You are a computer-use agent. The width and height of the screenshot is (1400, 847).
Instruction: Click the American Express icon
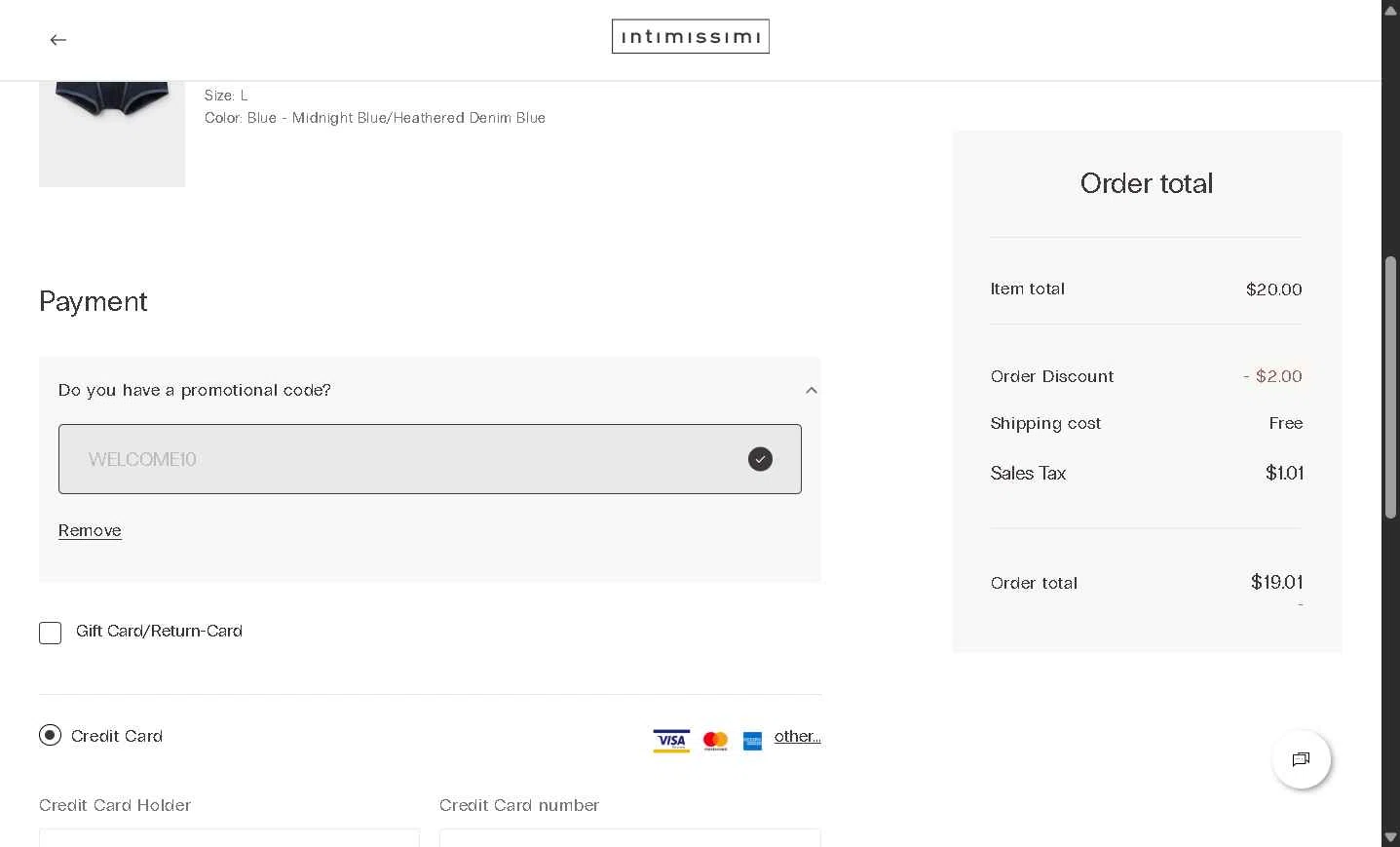pos(752,741)
